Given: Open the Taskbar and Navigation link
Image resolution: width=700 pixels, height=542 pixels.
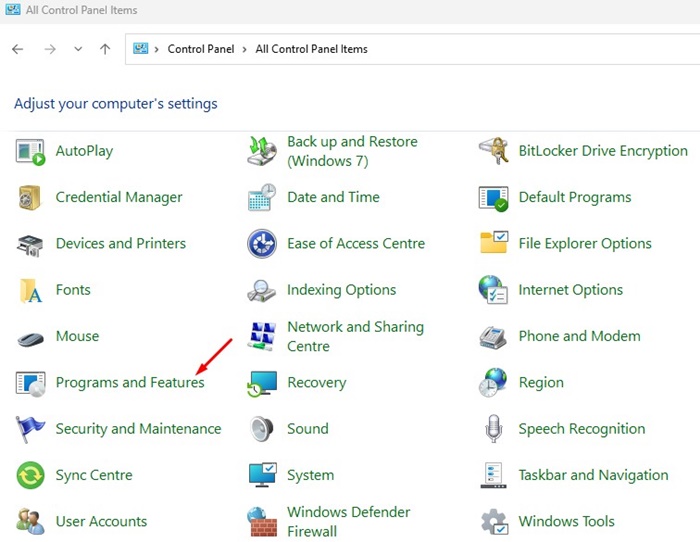Looking at the screenshot, I should click(x=593, y=475).
